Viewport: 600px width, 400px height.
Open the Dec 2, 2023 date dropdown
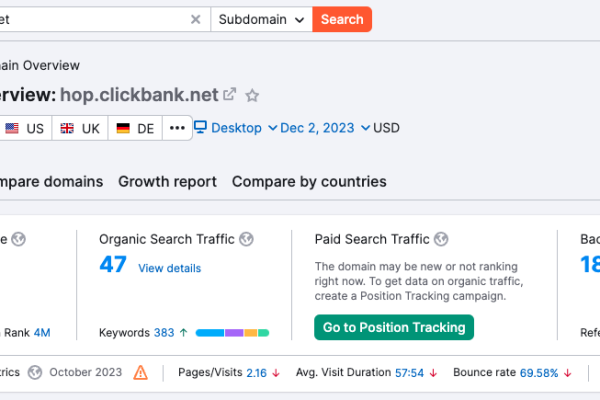[x=325, y=128]
